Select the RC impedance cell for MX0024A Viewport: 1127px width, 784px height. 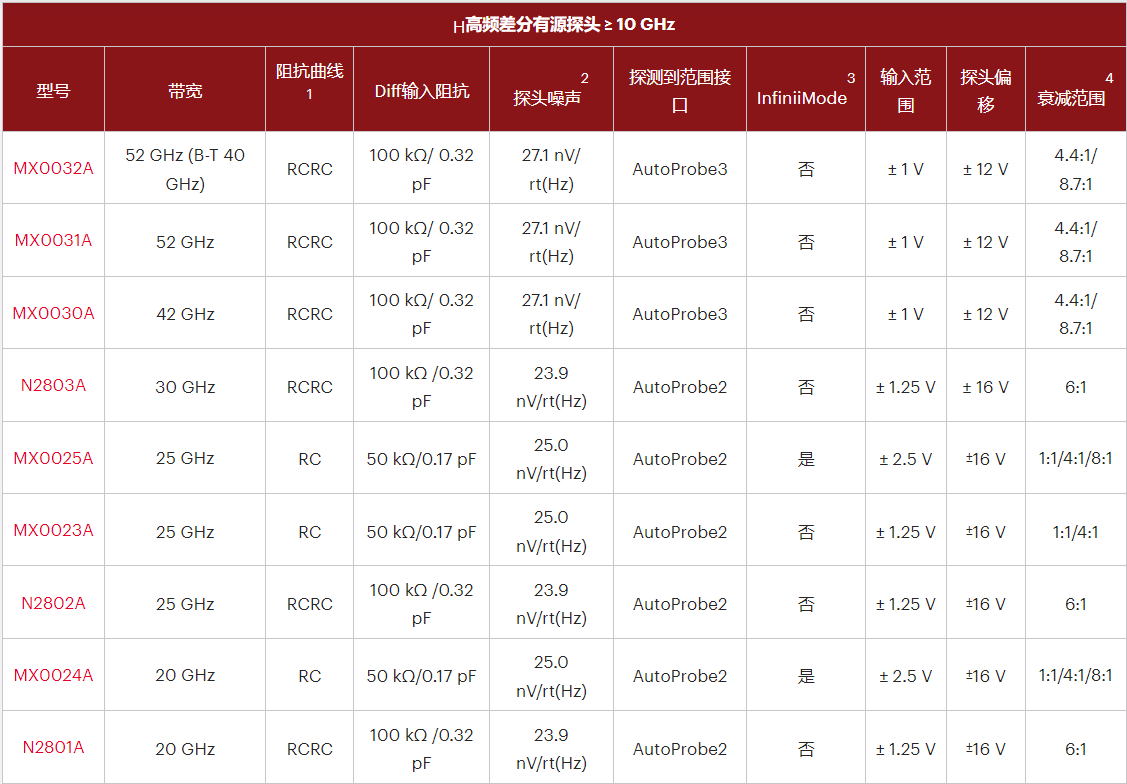tap(310, 675)
